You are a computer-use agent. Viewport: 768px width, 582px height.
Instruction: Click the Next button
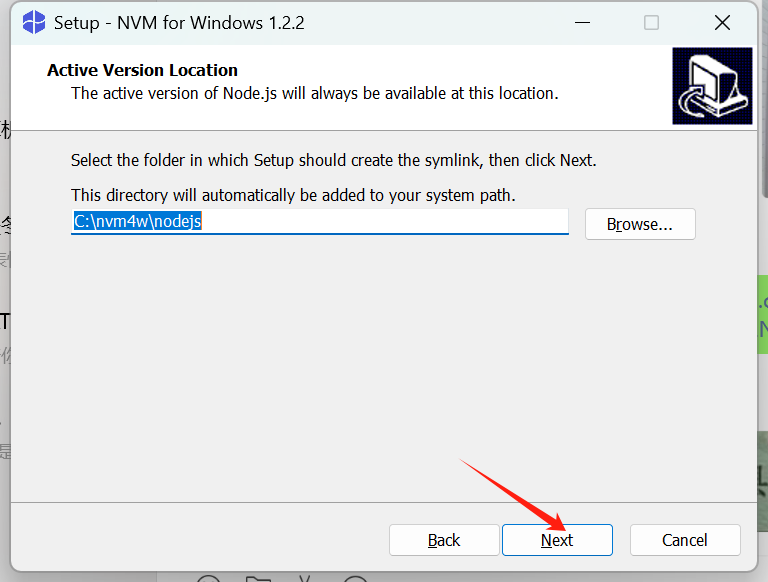557,540
